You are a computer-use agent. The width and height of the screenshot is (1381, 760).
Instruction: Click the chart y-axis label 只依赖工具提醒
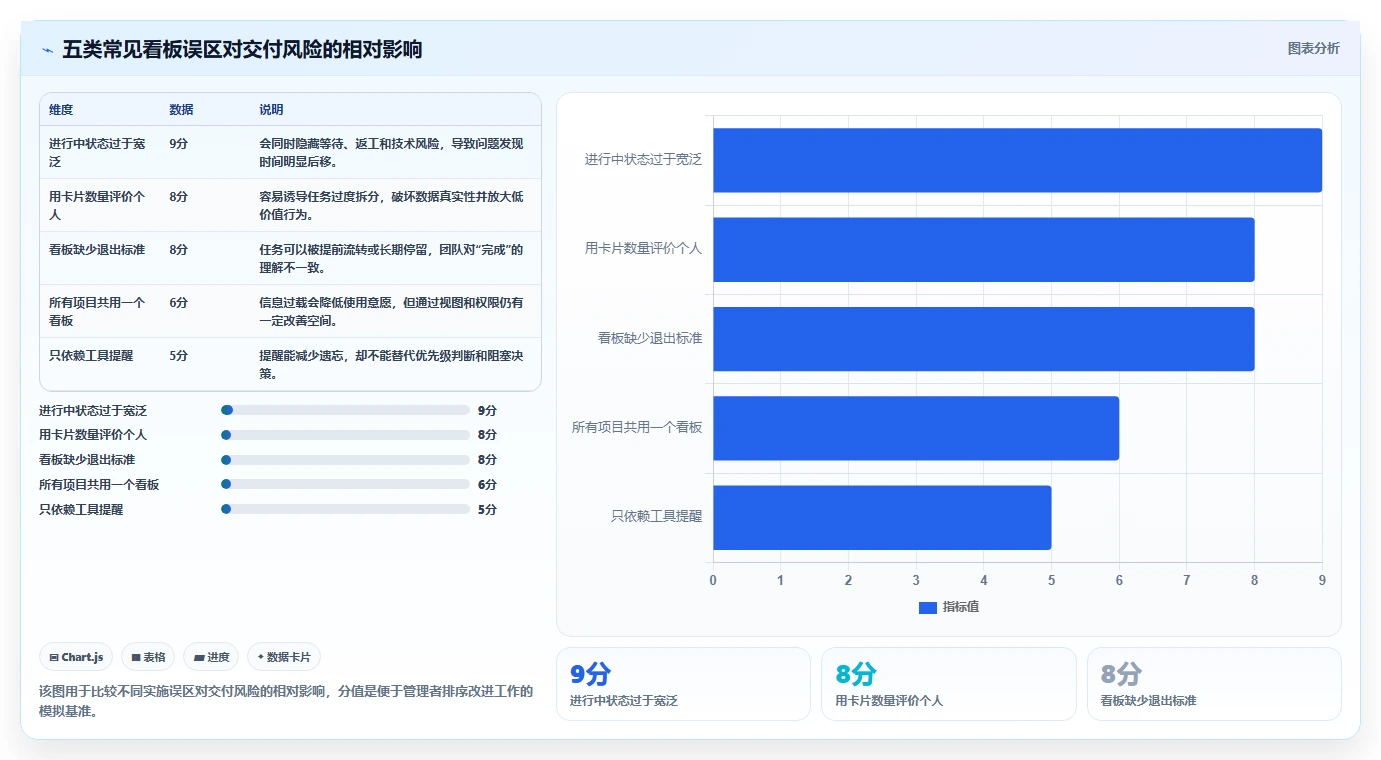(656, 517)
